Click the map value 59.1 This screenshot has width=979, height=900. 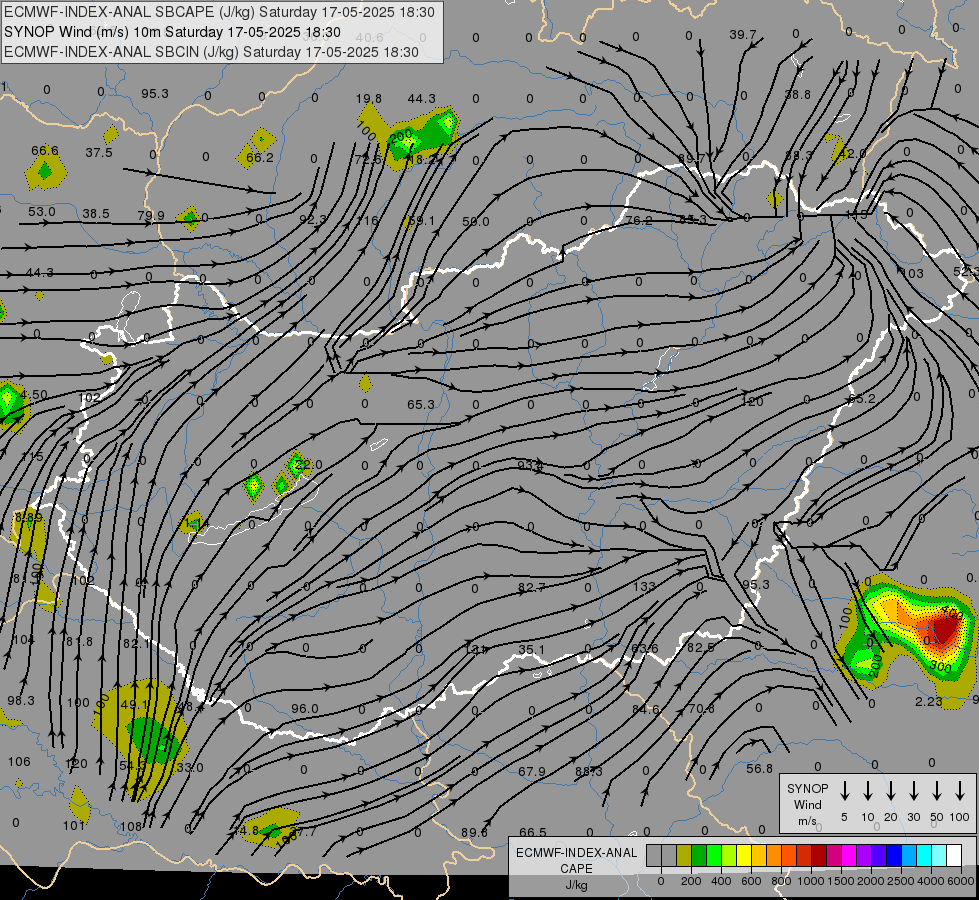421,220
